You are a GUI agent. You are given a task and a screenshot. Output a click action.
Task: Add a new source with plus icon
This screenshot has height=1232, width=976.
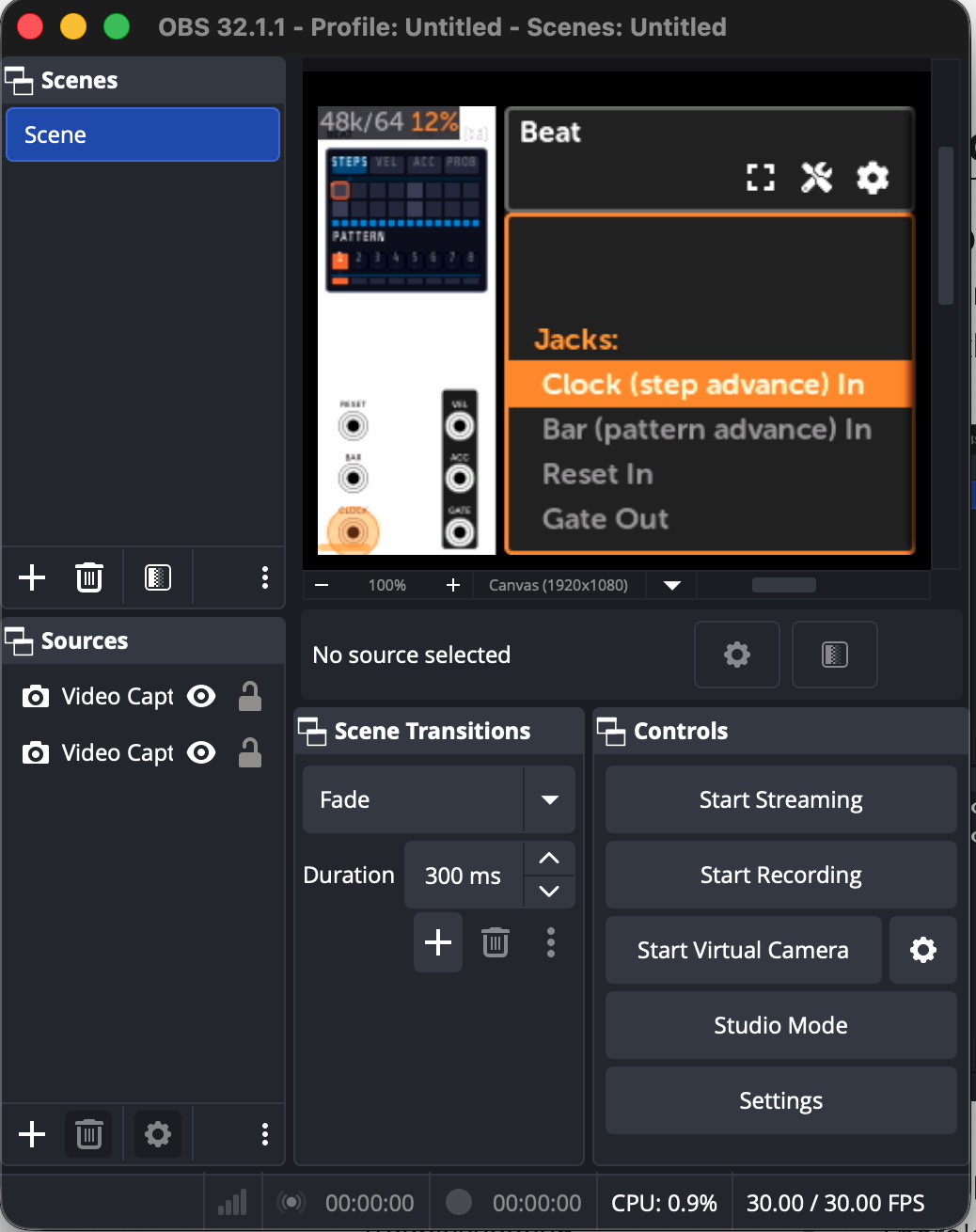coord(32,1134)
